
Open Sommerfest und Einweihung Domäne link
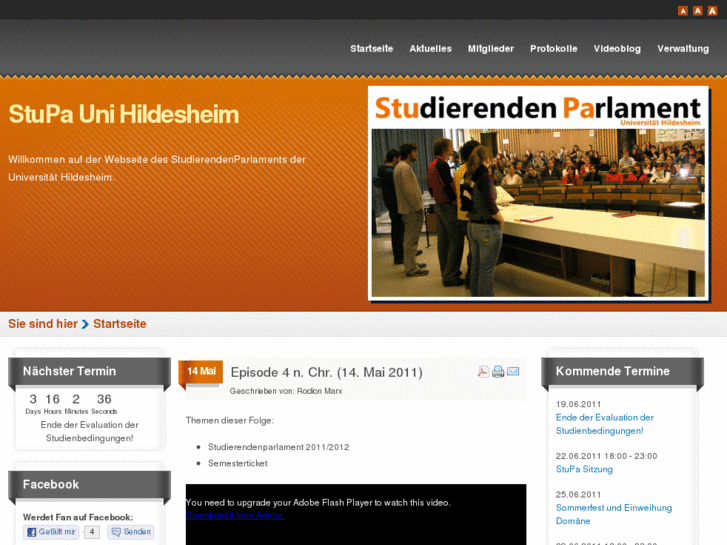(614, 514)
